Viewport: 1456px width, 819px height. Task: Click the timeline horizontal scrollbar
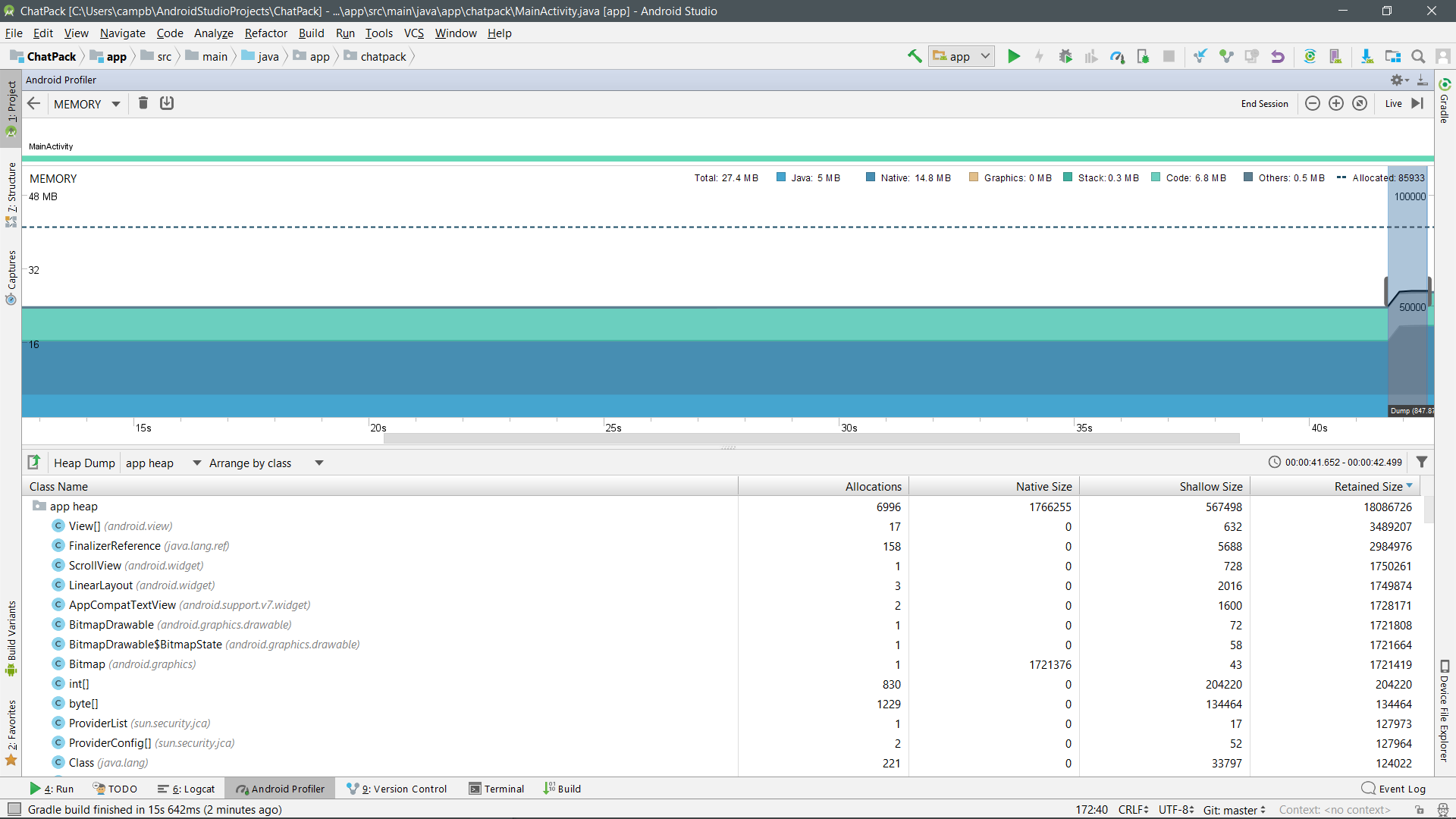tap(811, 438)
